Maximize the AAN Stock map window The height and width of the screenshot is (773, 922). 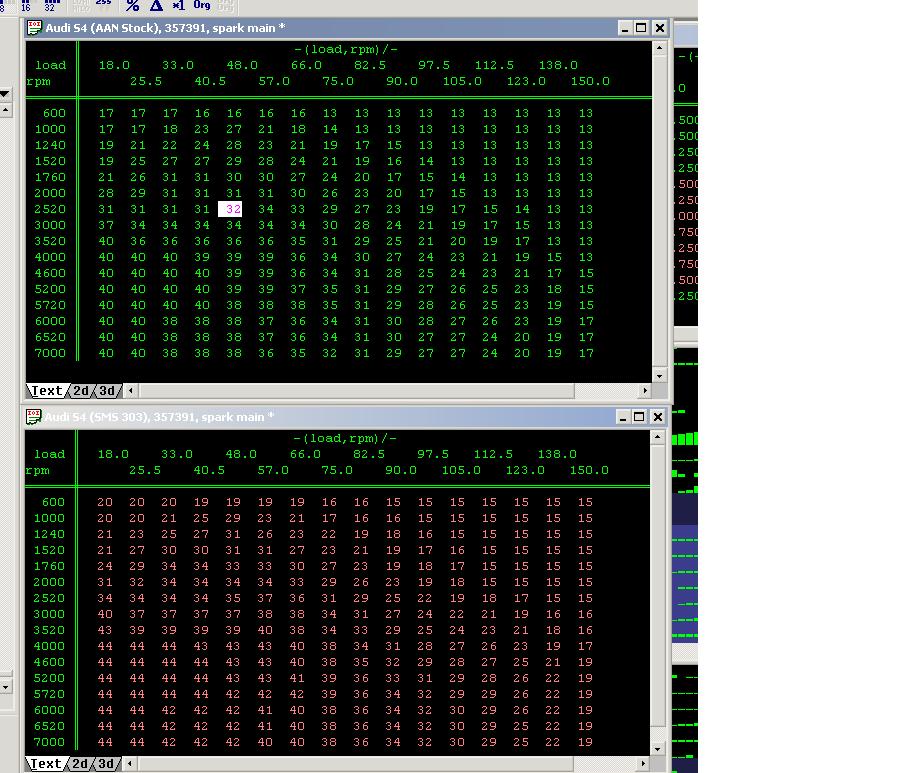click(x=642, y=28)
